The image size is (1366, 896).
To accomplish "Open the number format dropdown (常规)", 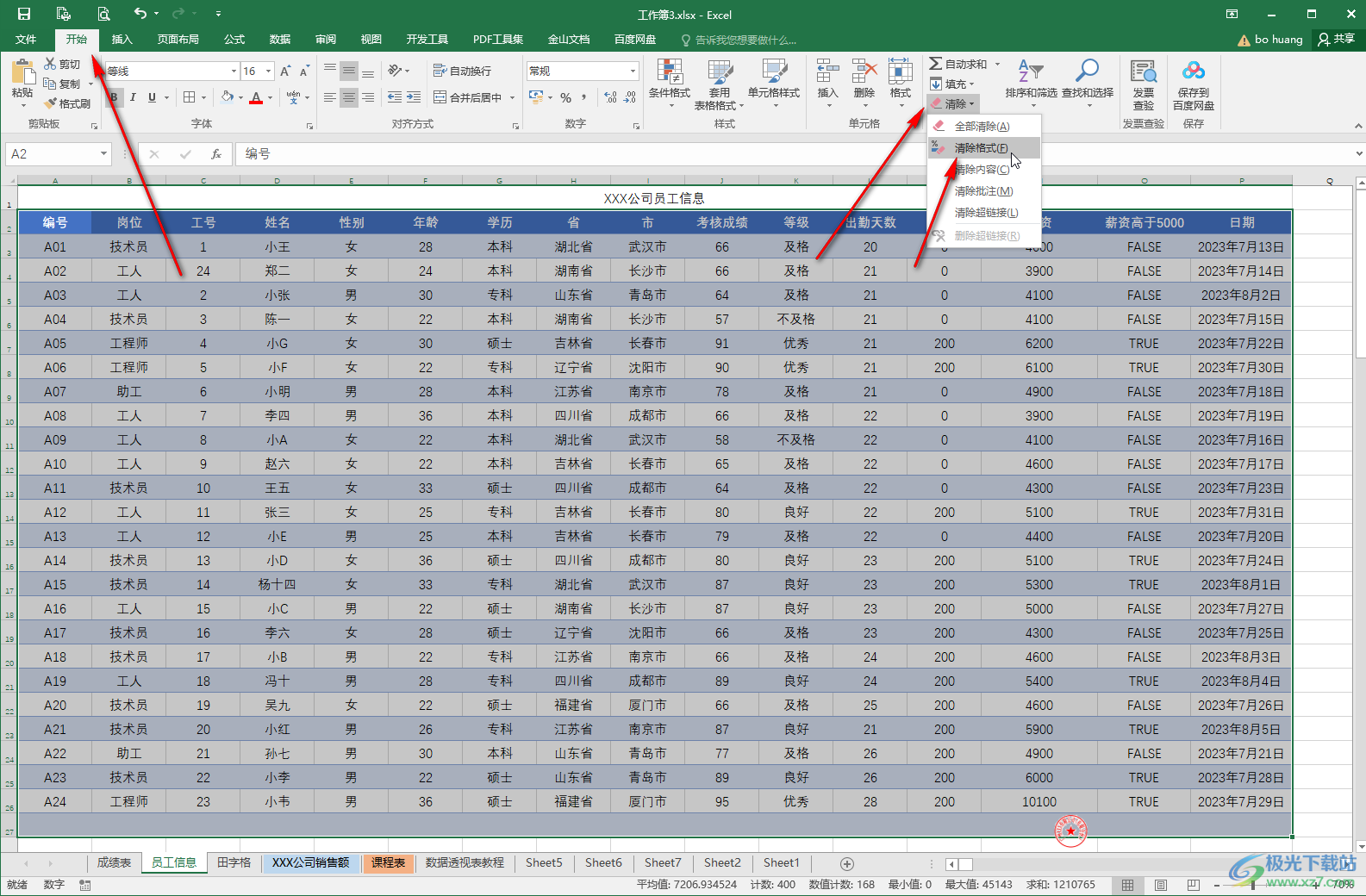I will 633,72.
